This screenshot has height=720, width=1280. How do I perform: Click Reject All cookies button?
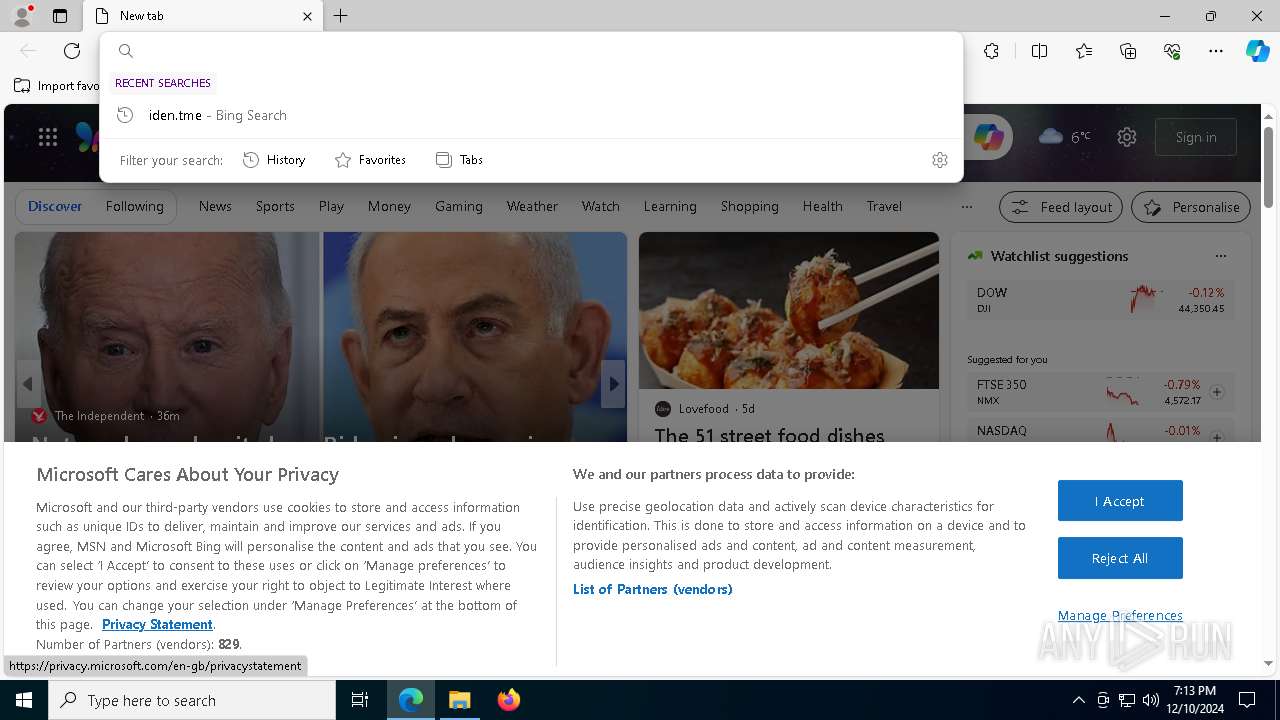(1120, 558)
